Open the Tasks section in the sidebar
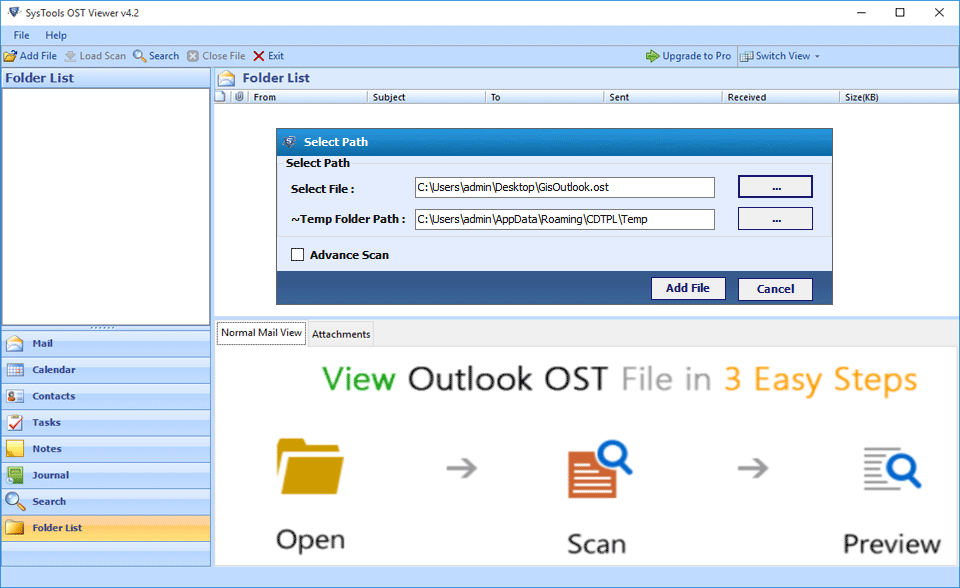 tap(106, 423)
